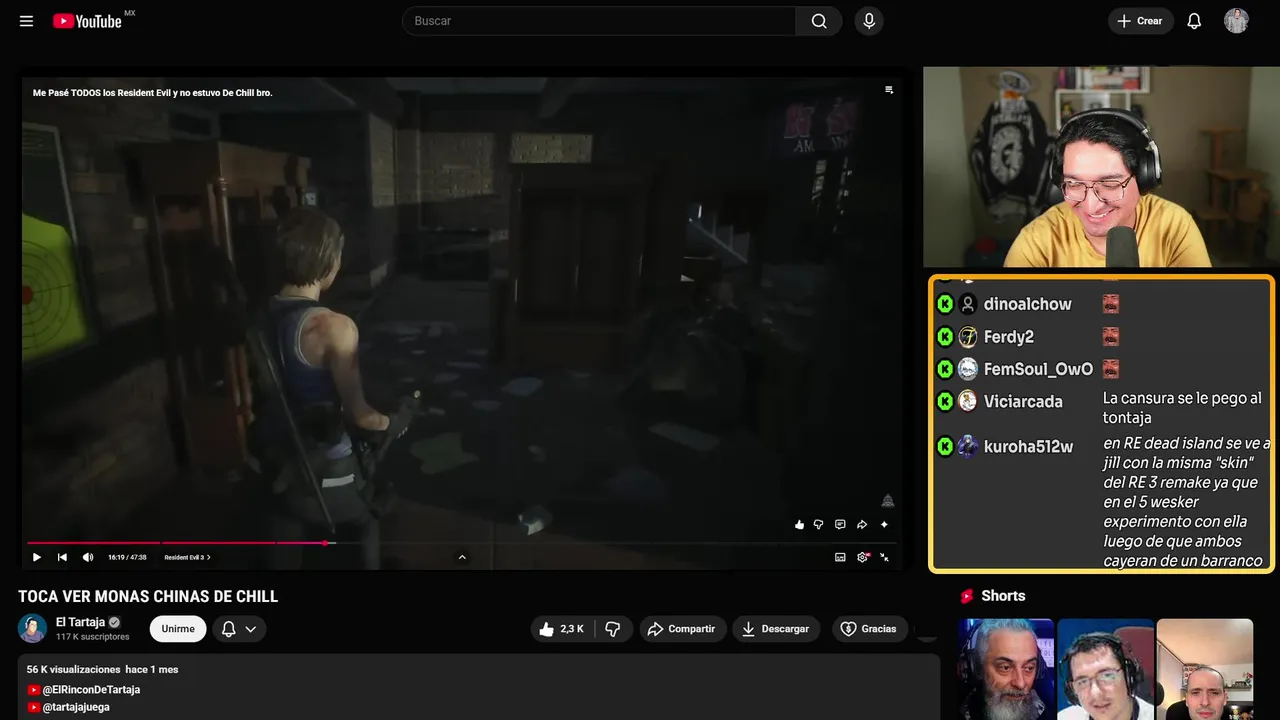Like the video with 2,3 K thumbs-up
The width and height of the screenshot is (1280, 720).
click(562, 629)
